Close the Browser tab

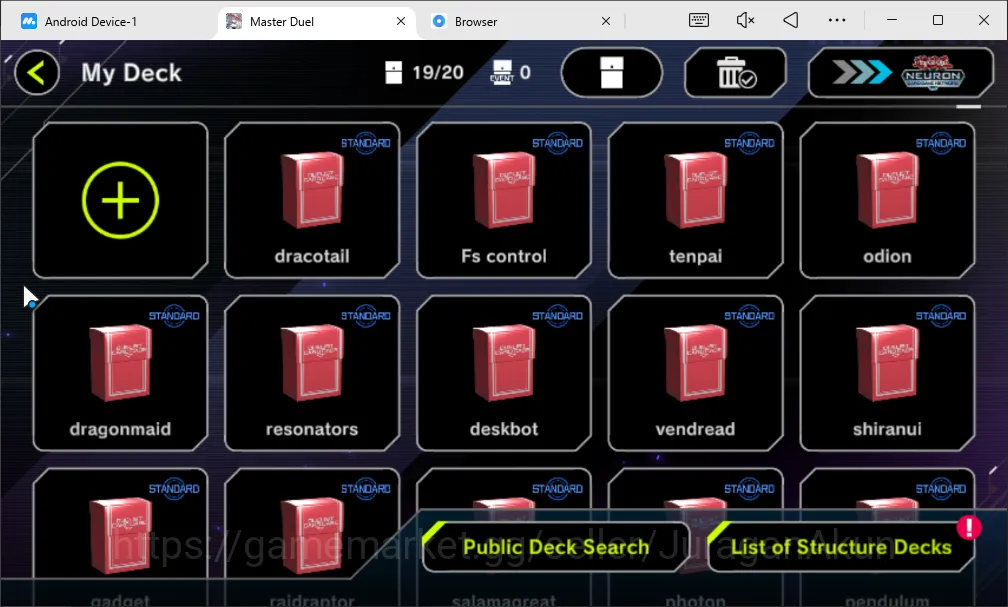(606, 21)
